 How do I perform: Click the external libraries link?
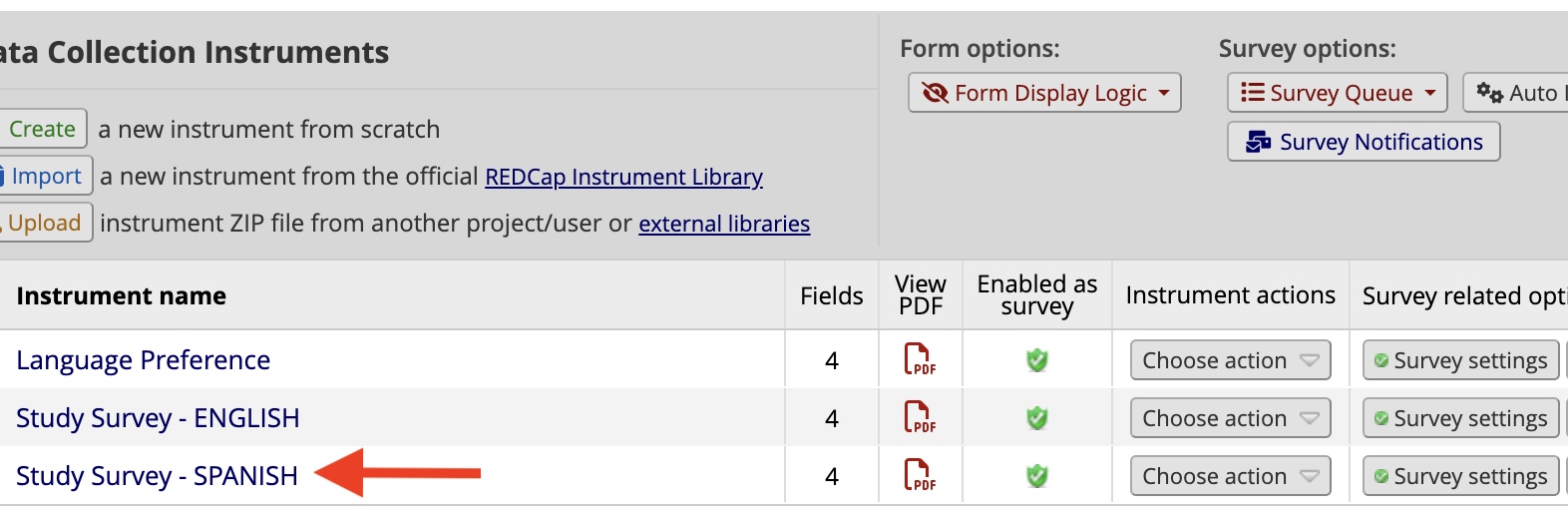pos(724,224)
